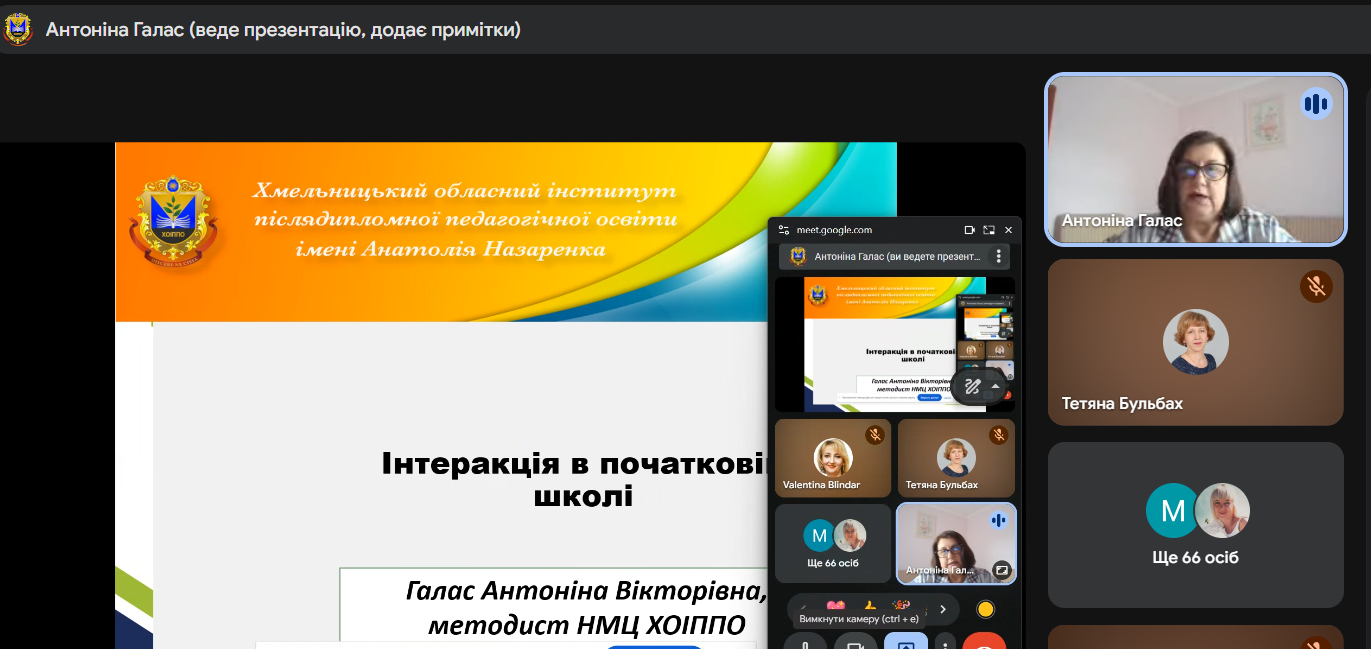
Task: Click the annotation pen icon on the presentation preview
Action: pyautogui.click(x=971, y=386)
